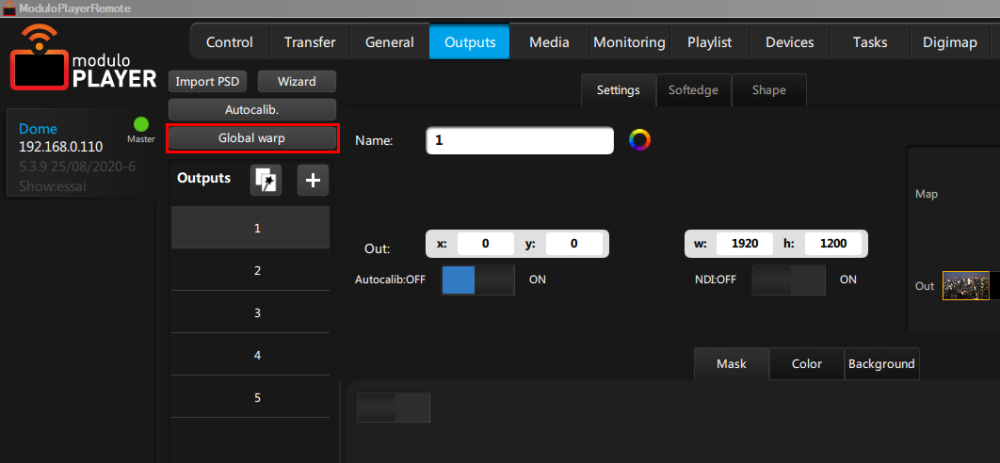
Task: Open the color wheel picker beside Name
Action: (x=639, y=140)
